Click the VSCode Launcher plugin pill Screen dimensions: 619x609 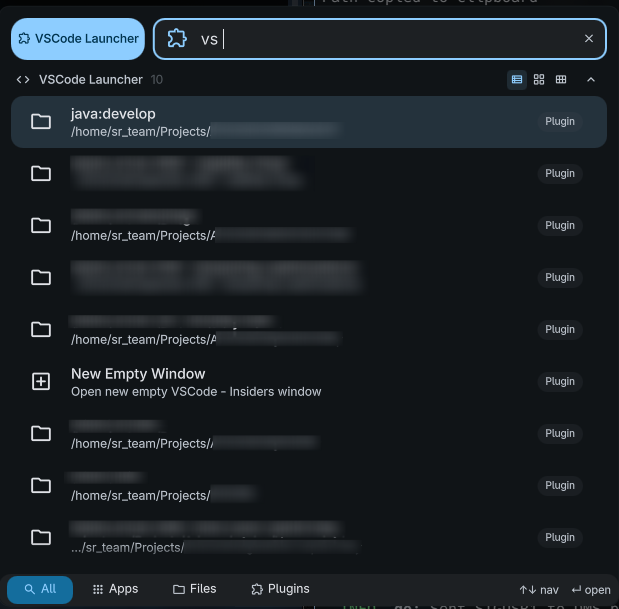pyautogui.click(x=78, y=39)
